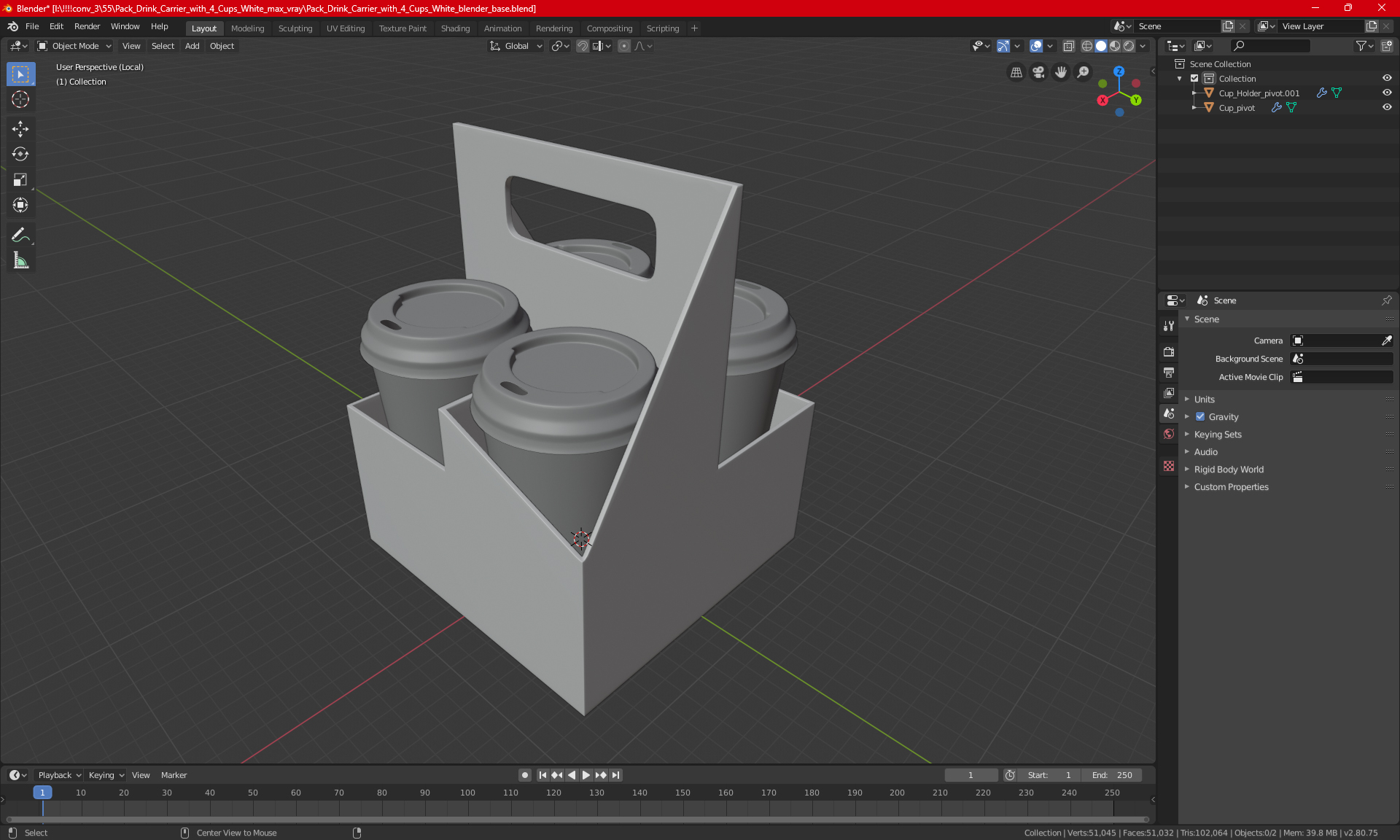The height and width of the screenshot is (840, 1400).
Task: Open the Object Mode dropdown
Action: (74, 46)
